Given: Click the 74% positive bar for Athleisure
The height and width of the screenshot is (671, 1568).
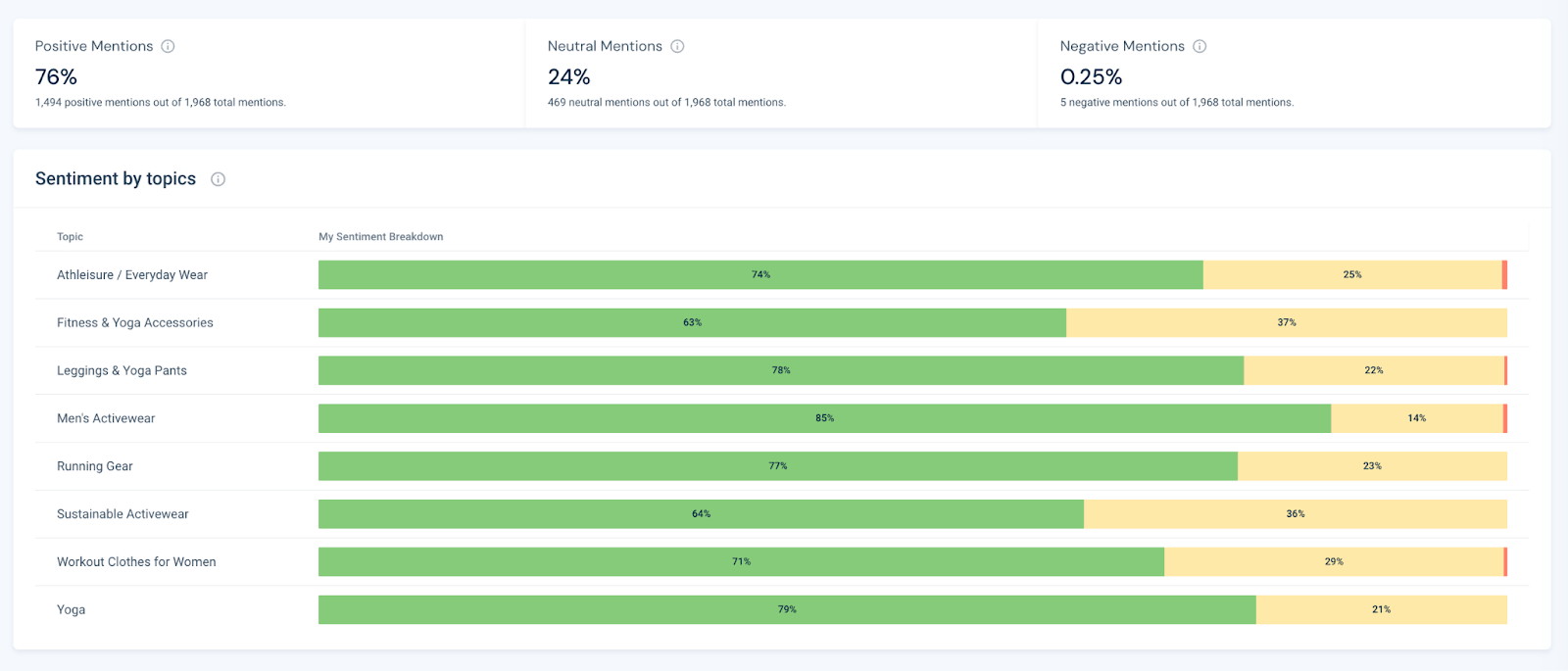Looking at the screenshot, I should click(x=760, y=275).
